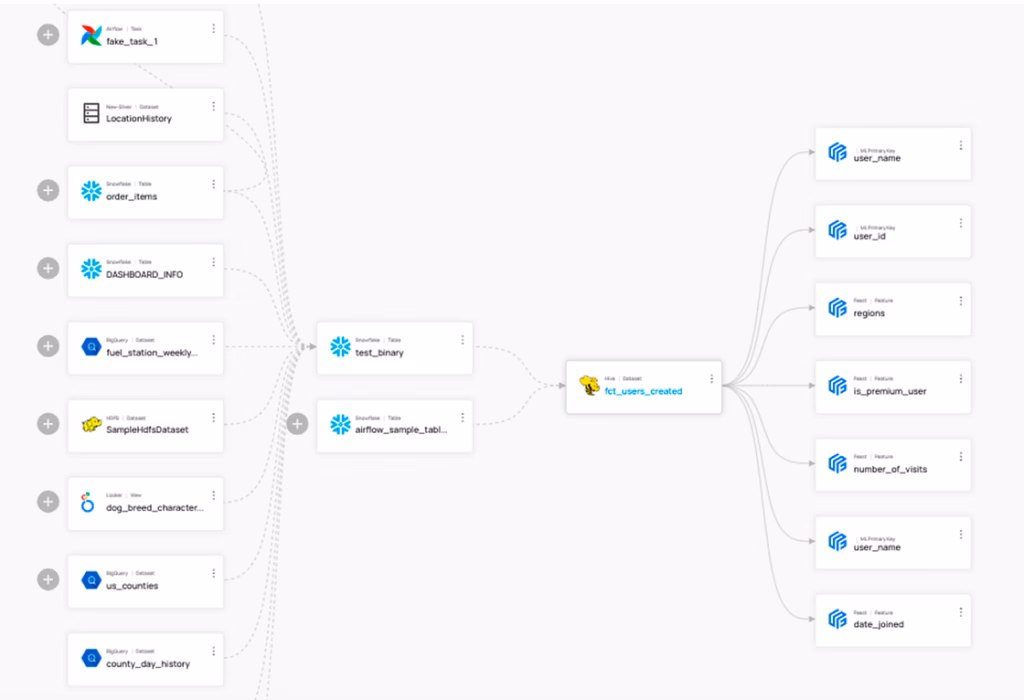Screen dimensions: 1024x700
Task: Click the Airflow icon on fake_task_1
Action: pyautogui.click(x=91, y=36)
